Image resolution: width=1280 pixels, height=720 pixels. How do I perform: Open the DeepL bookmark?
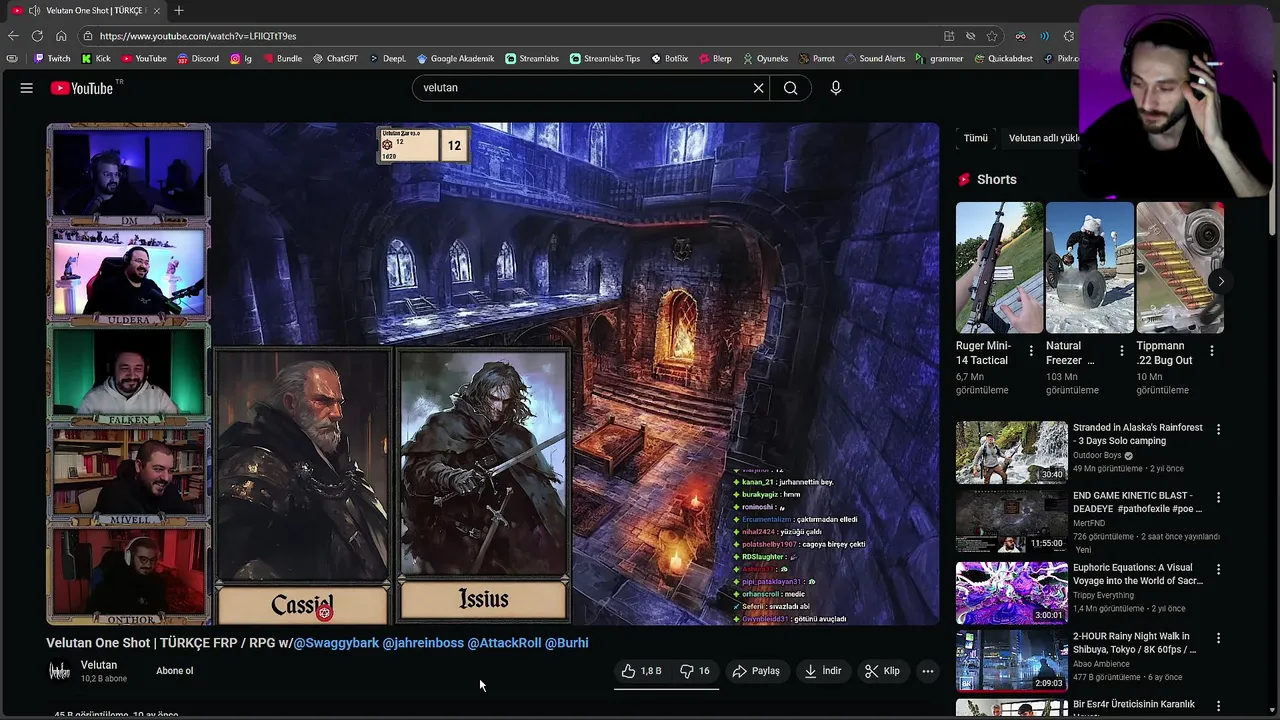[x=387, y=59]
